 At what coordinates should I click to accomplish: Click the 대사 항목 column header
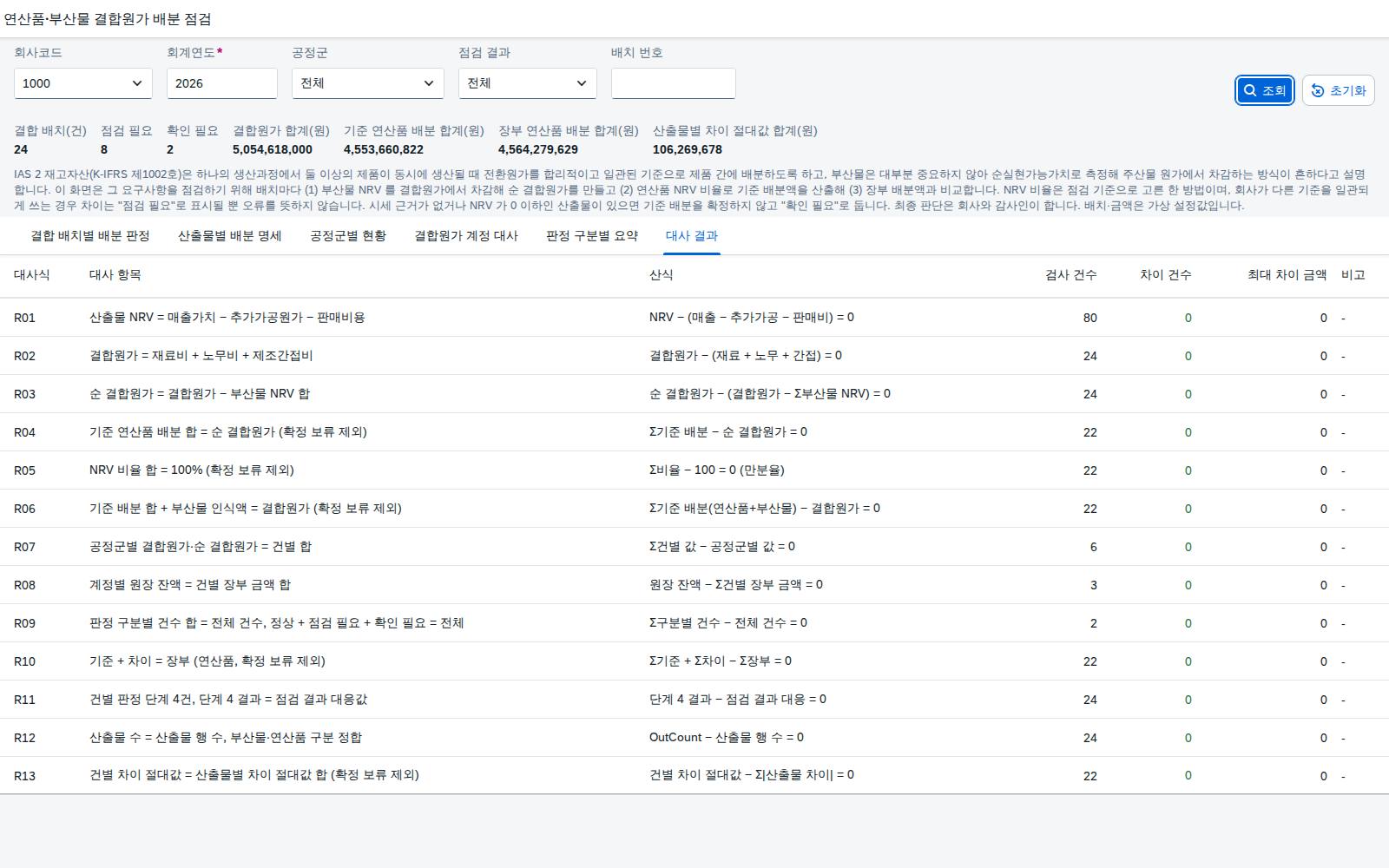[115, 275]
